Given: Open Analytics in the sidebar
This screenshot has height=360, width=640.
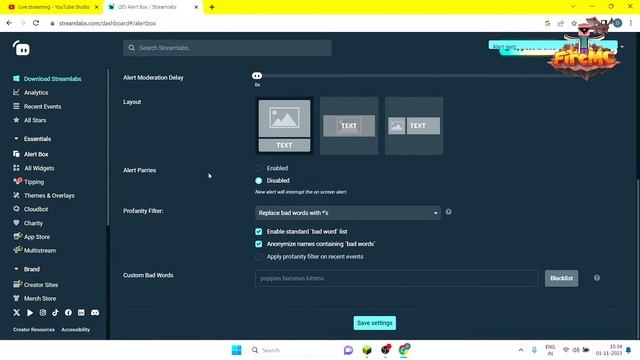Looking at the screenshot, I should point(36,93).
